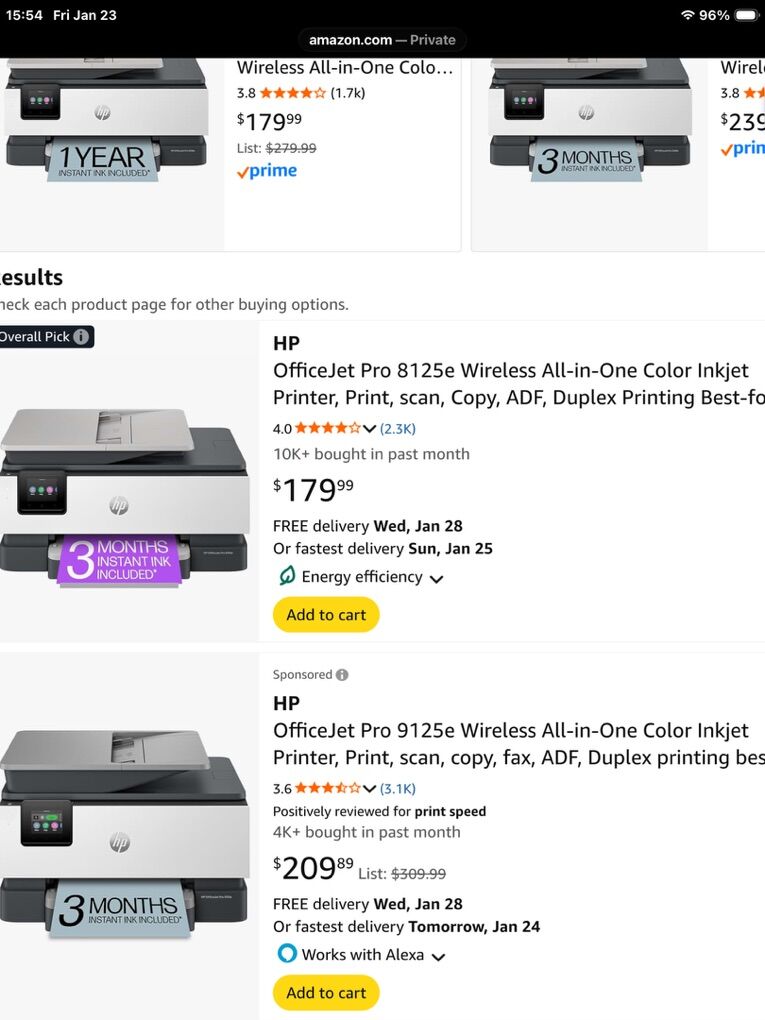
Task: Open the 3.1K reviews link
Action: 398,789
